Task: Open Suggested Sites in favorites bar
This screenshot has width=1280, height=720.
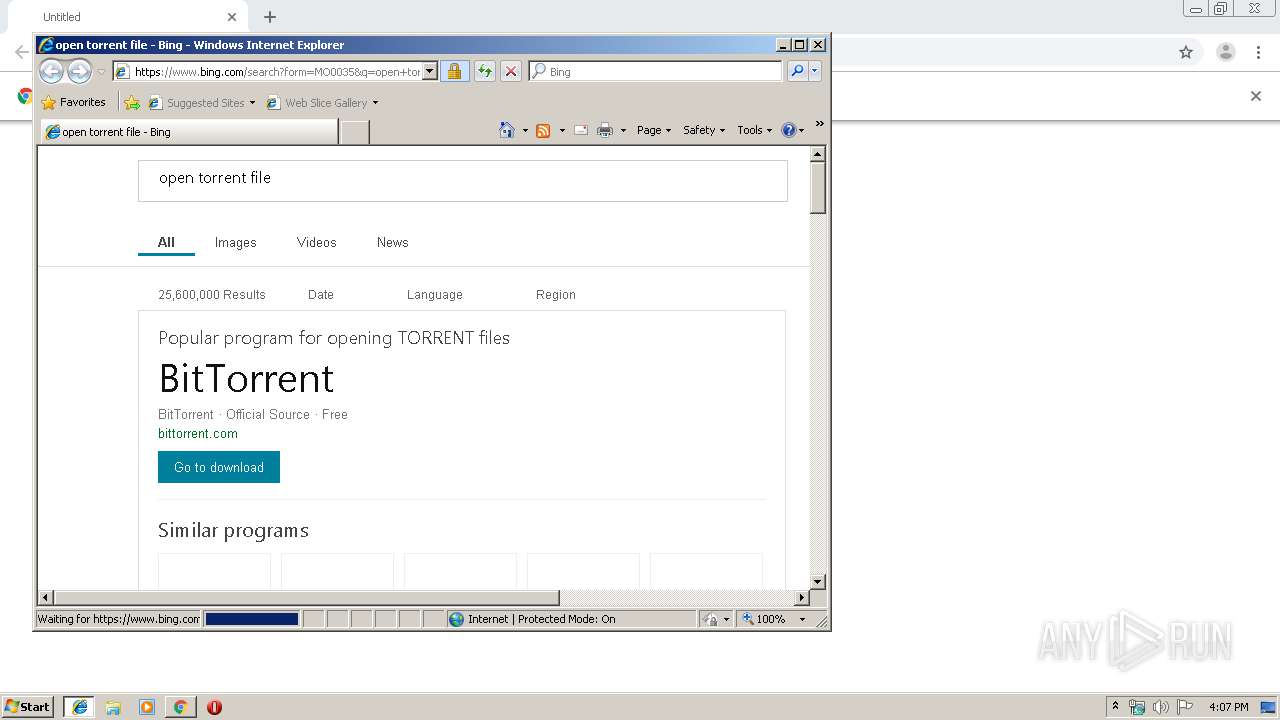Action: pyautogui.click(x=201, y=102)
